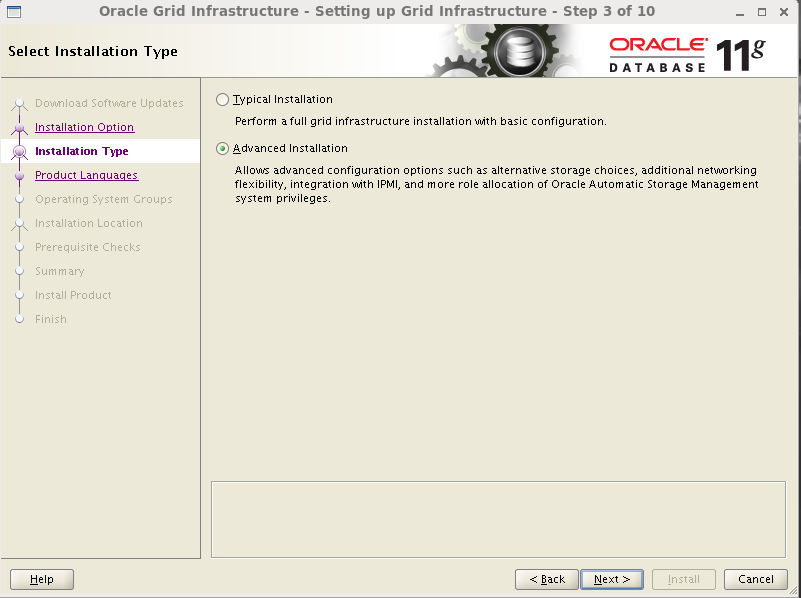
Task: Minimize the installer window
Action: 740,11
